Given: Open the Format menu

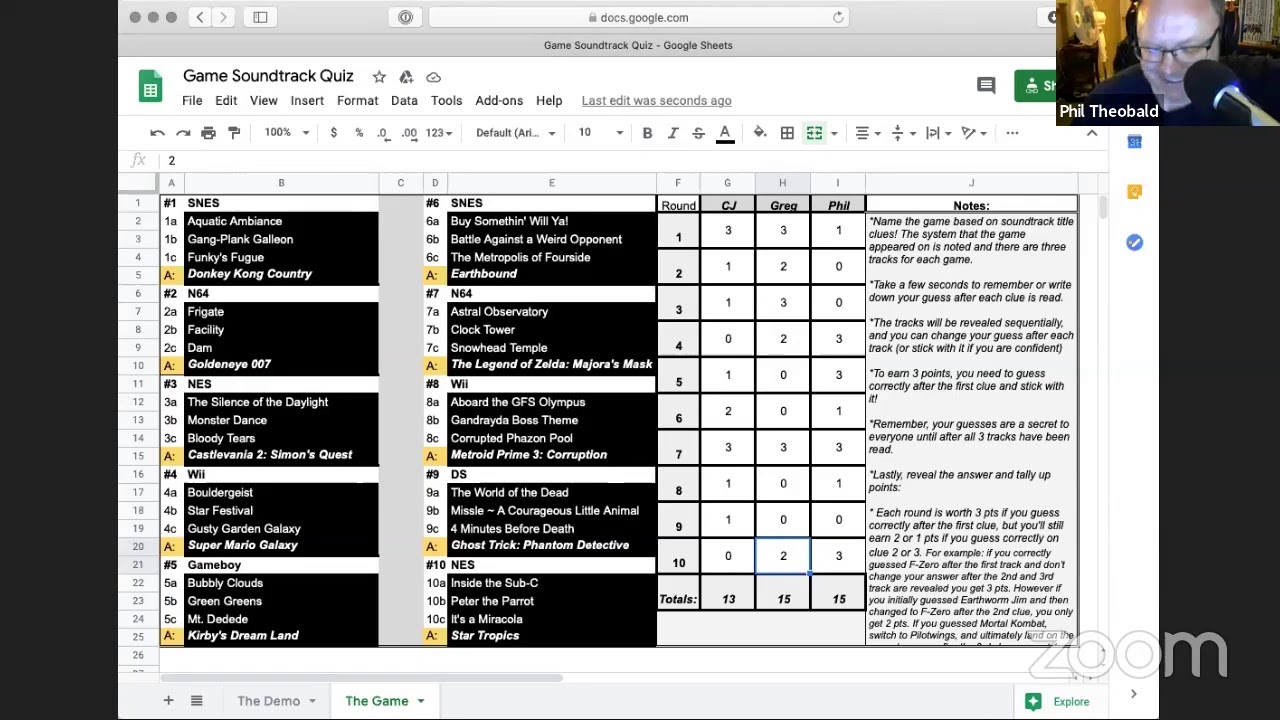Looking at the screenshot, I should 358,101.
